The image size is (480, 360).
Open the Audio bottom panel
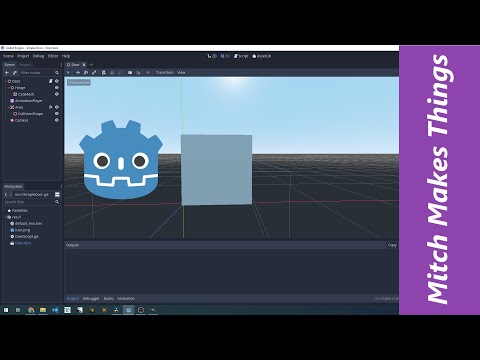[109, 298]
